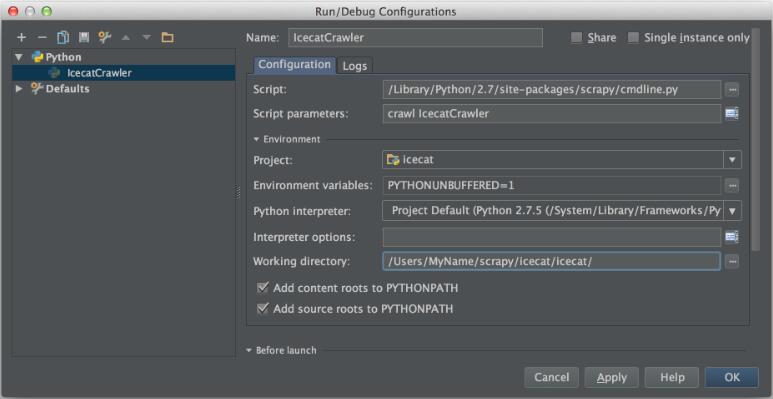Image resolution: width=773 pixels, height=399 pixels.
Task: Click the vertical scrollbar on the right
Action: pos(756,140)
